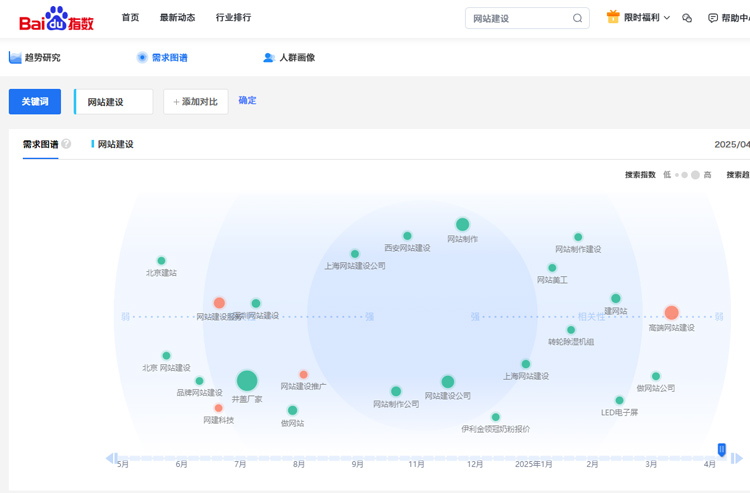Click the 网站建设 keyword input field
Screen dimensions: 750x493
click(115, 102)
